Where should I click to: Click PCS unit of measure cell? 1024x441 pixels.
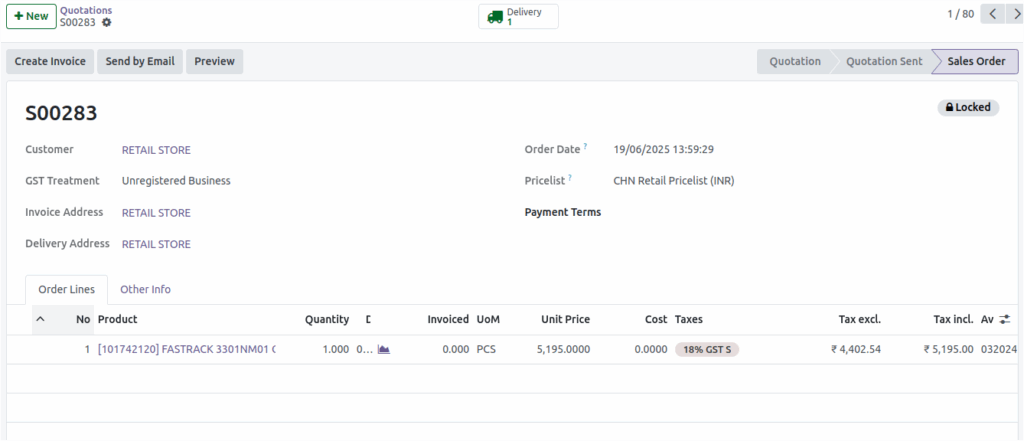click(x=486, y=350)
